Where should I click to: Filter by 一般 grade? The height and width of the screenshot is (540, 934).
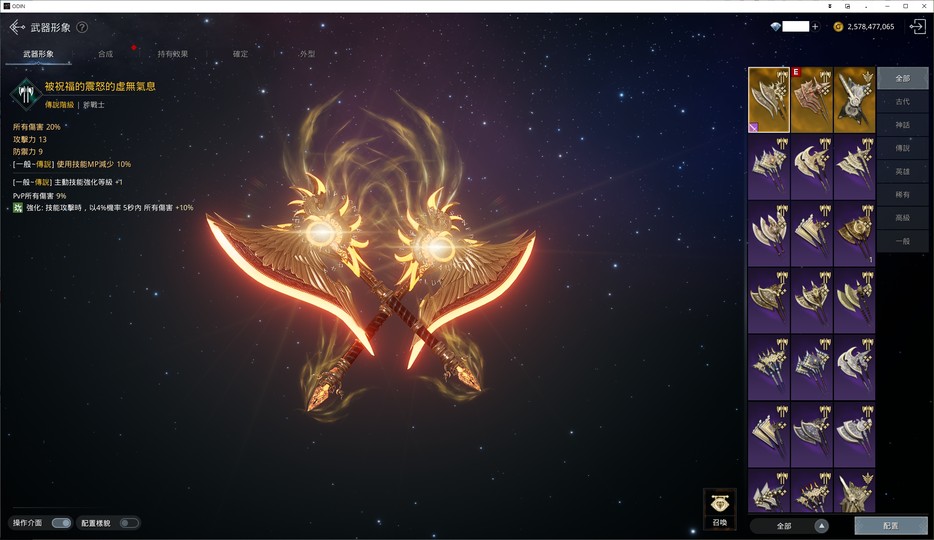(902, 241)
